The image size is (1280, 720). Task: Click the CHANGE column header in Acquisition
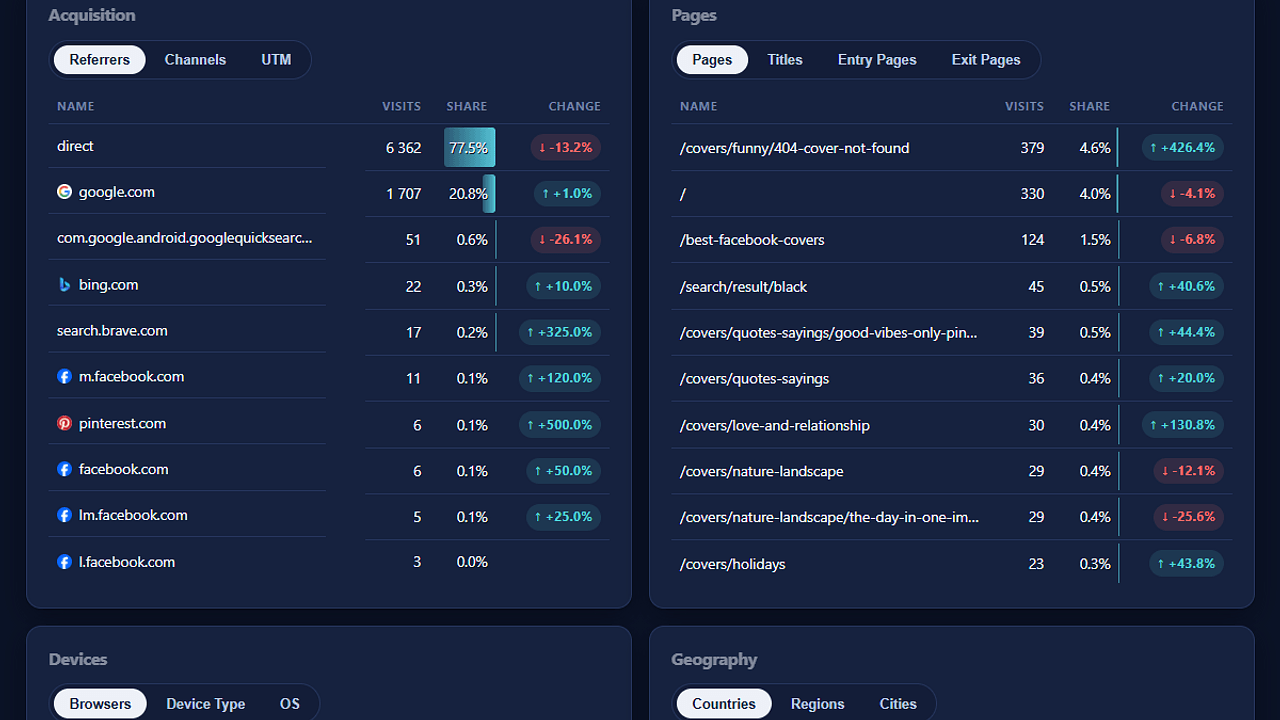click(575, 106)
